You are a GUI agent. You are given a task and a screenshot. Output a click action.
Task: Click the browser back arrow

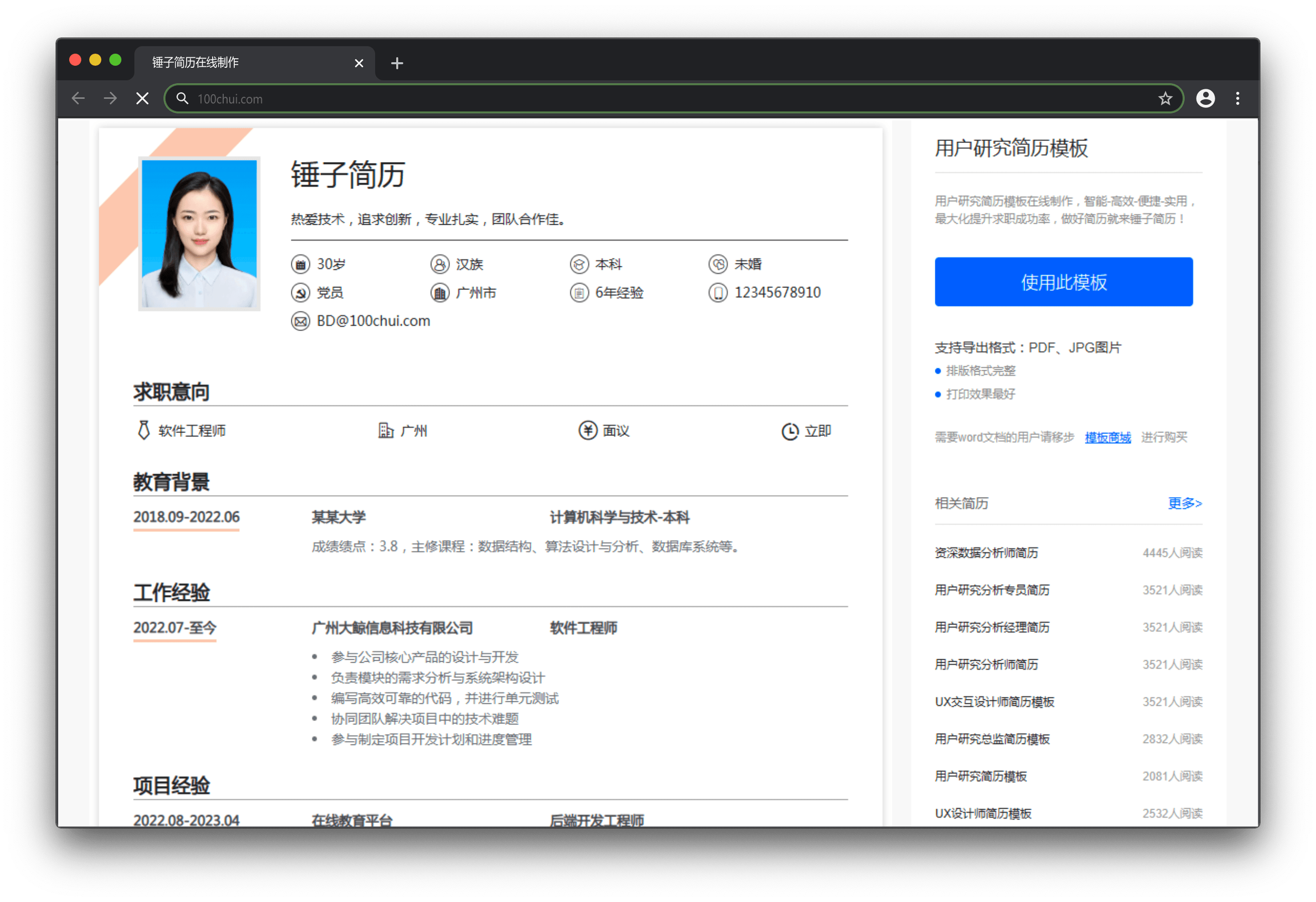pos(78,99)
